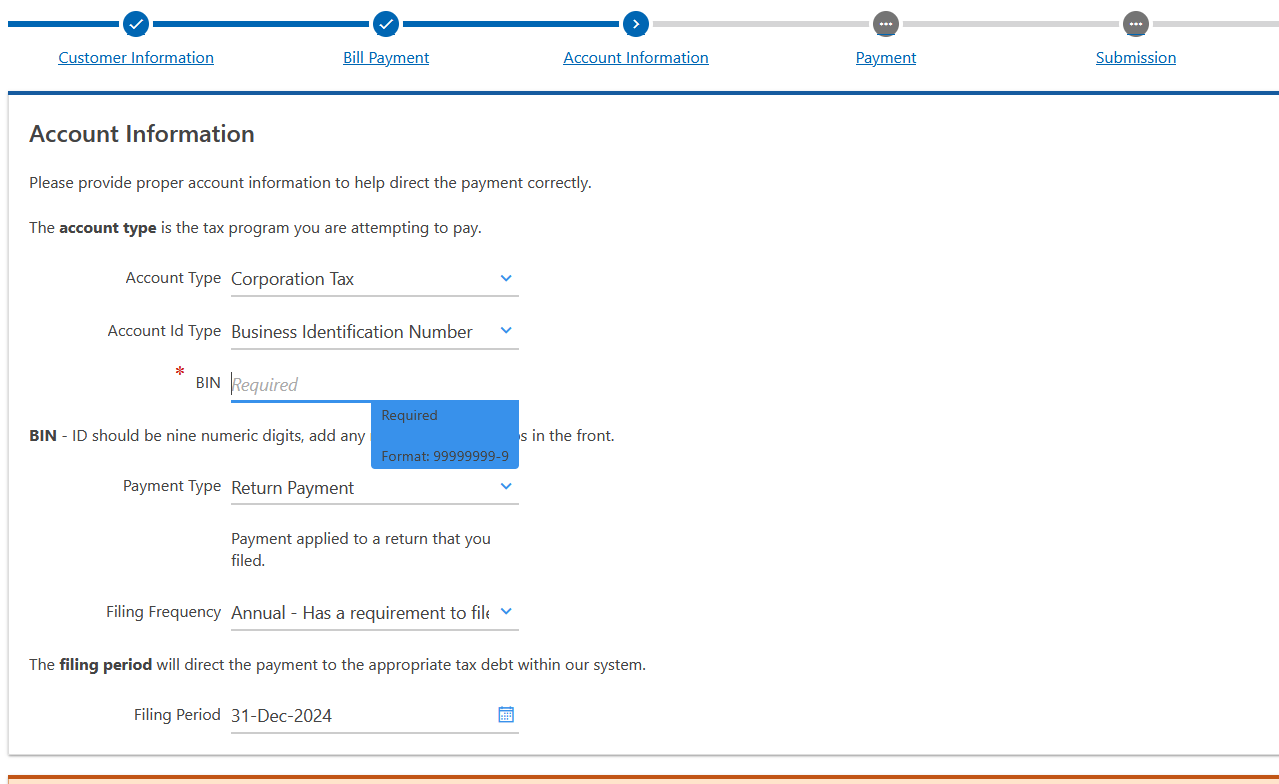Go back to the Bill Payment step
1279x784 pixels.
pos(385,57)
